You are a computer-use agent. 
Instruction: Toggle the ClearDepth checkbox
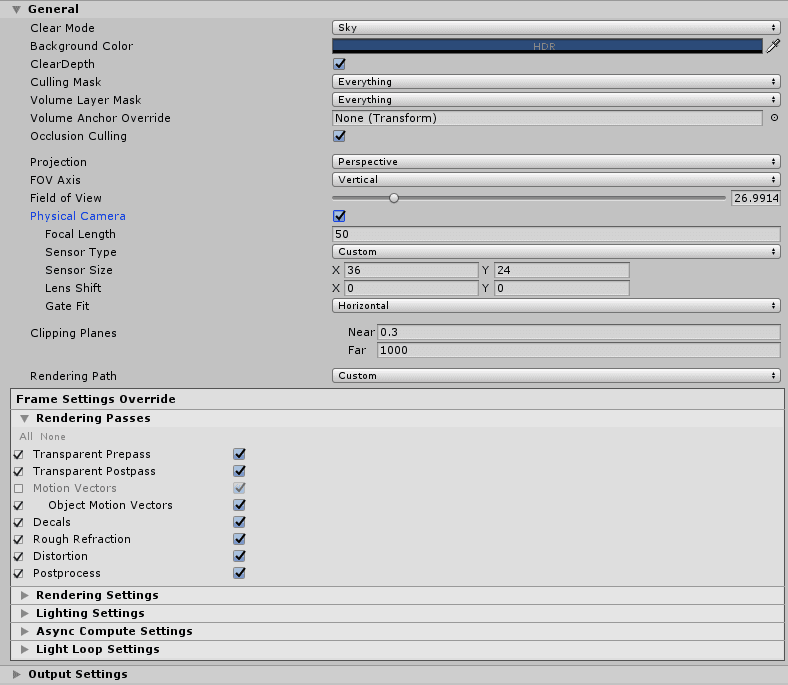(339, 64)
